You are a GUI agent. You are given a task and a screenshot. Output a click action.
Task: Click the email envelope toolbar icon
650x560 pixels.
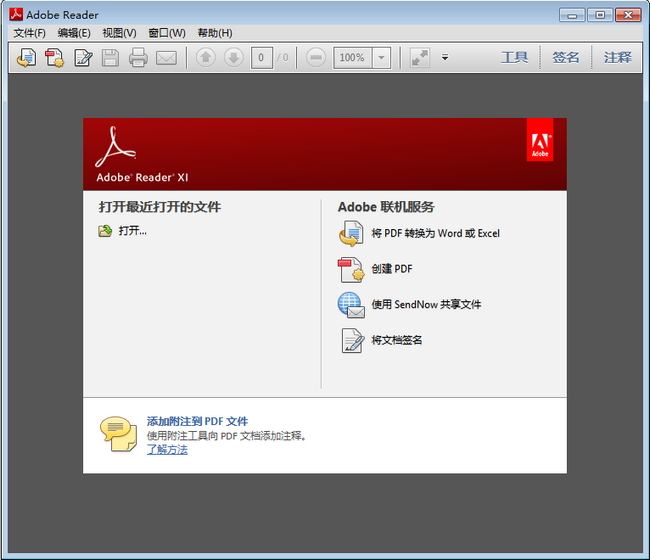tap(166, 58)
